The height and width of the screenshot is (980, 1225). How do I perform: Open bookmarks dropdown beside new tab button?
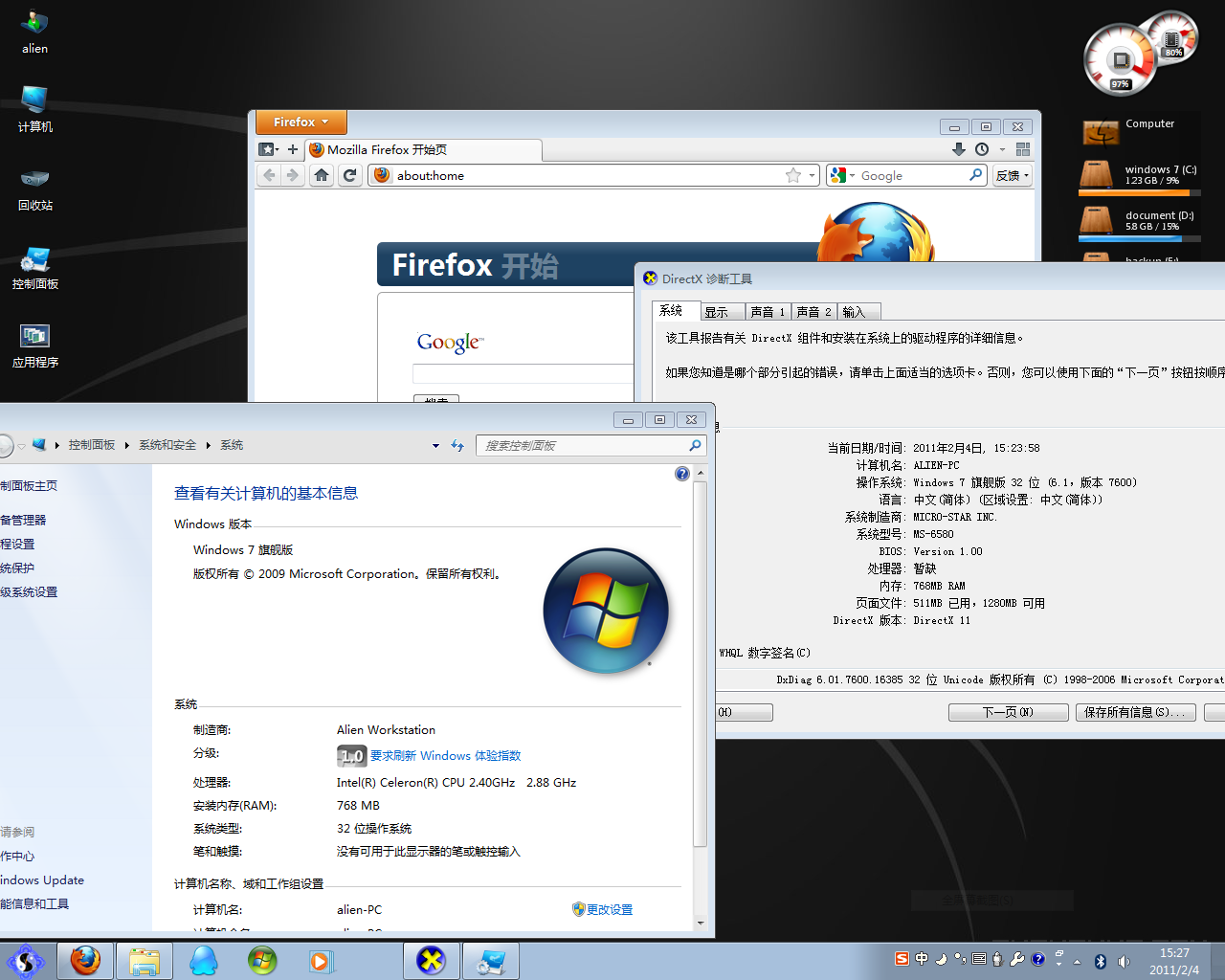(x=269, y=149)
